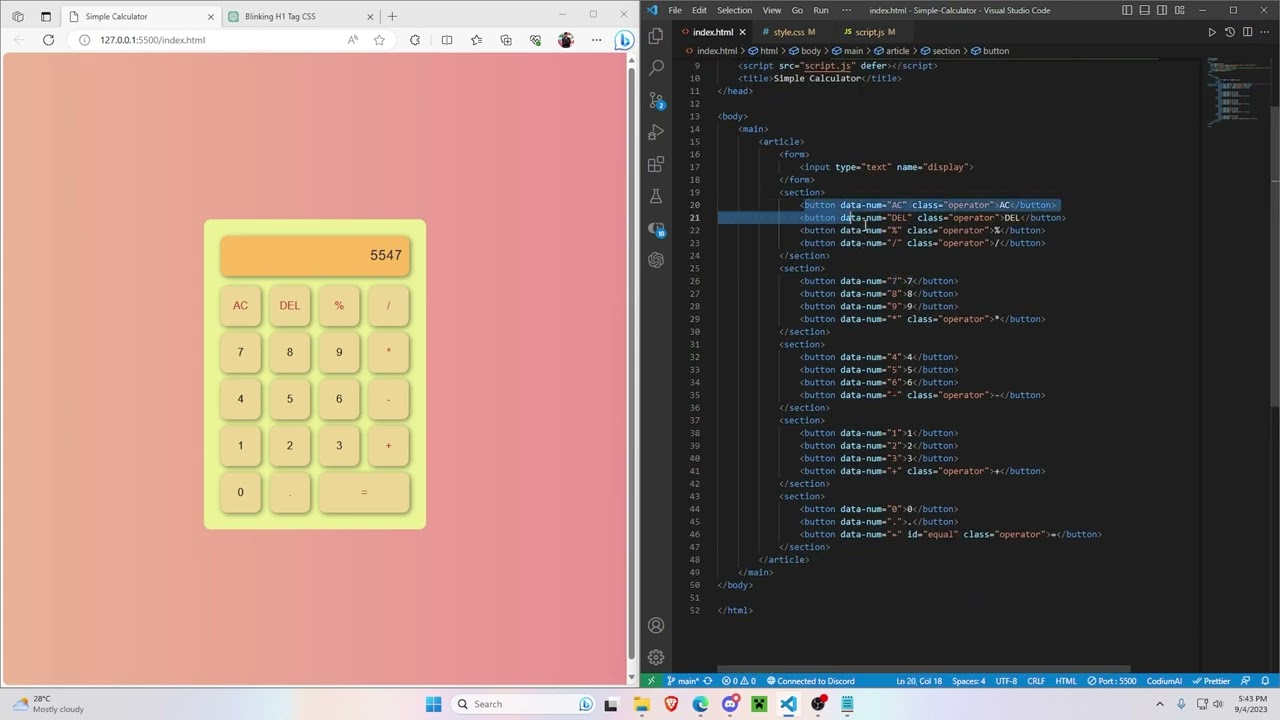The width and height of the screenshot is (1280, 720).
Task: Open the Run and Debug view
Action: tap(656, 132)
